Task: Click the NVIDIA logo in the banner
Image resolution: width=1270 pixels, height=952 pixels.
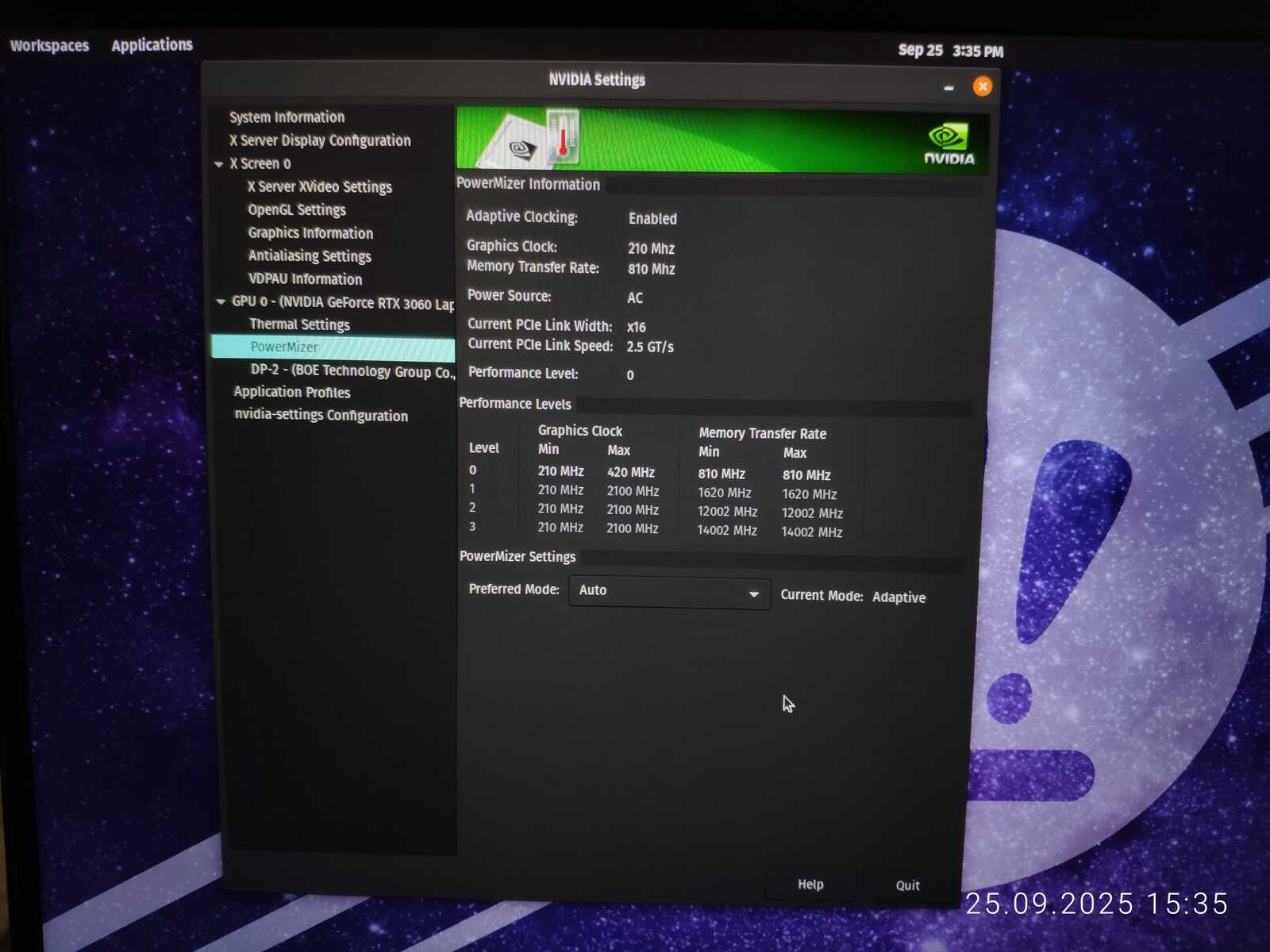Action: pos(949,143)
